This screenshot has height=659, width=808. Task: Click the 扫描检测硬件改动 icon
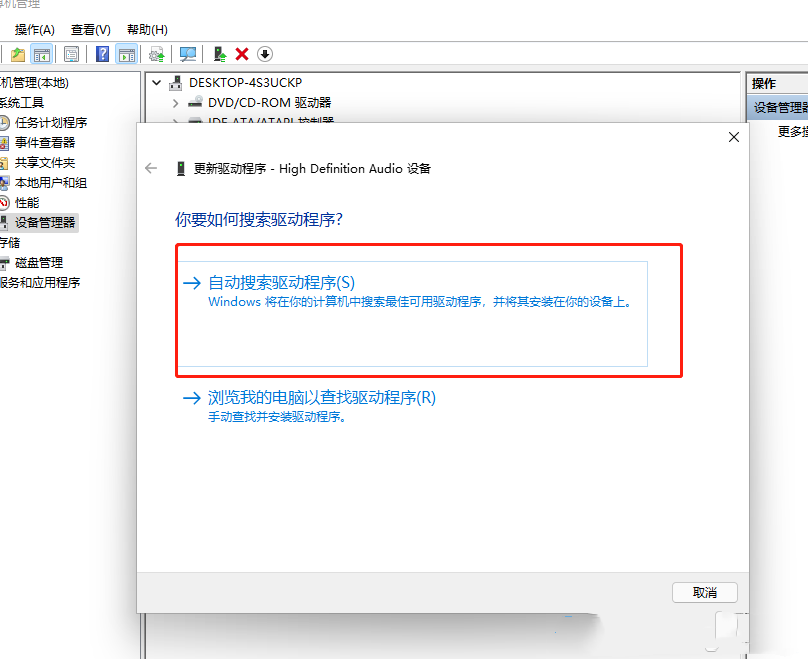click(x=188, y=54)
